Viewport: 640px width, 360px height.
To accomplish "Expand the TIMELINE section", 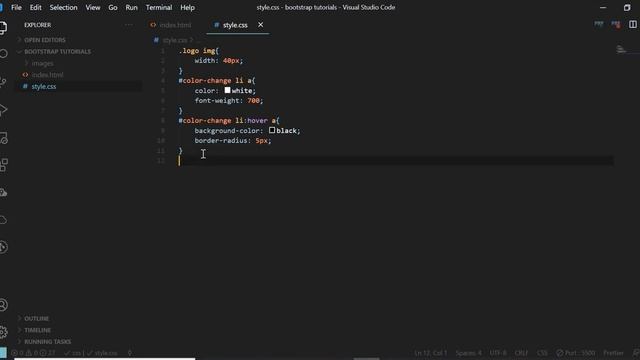I will 38,330.
